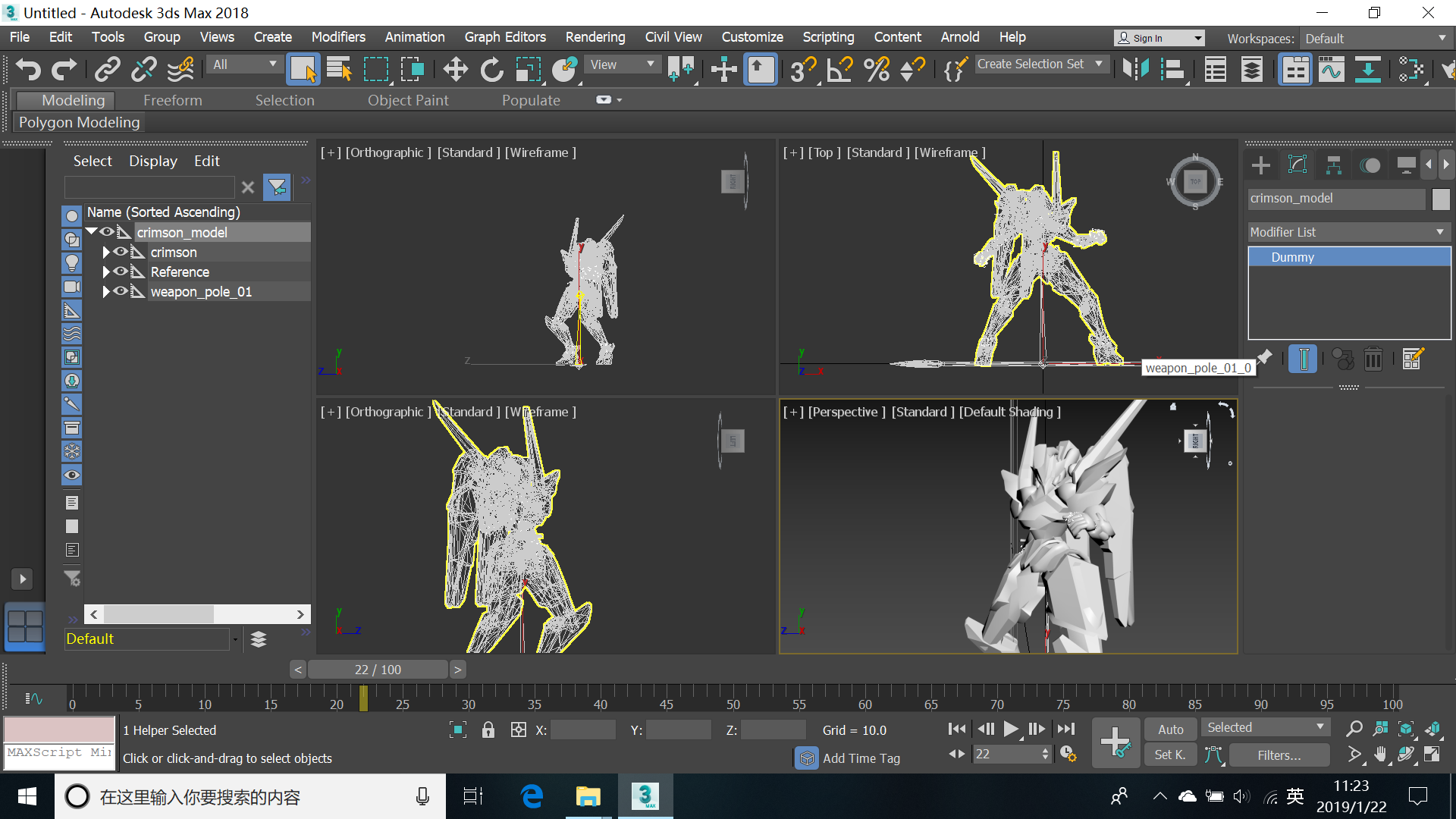1456x819 pixels.
Task: Click the Undo arrow icon
Action: coord(28,69)
